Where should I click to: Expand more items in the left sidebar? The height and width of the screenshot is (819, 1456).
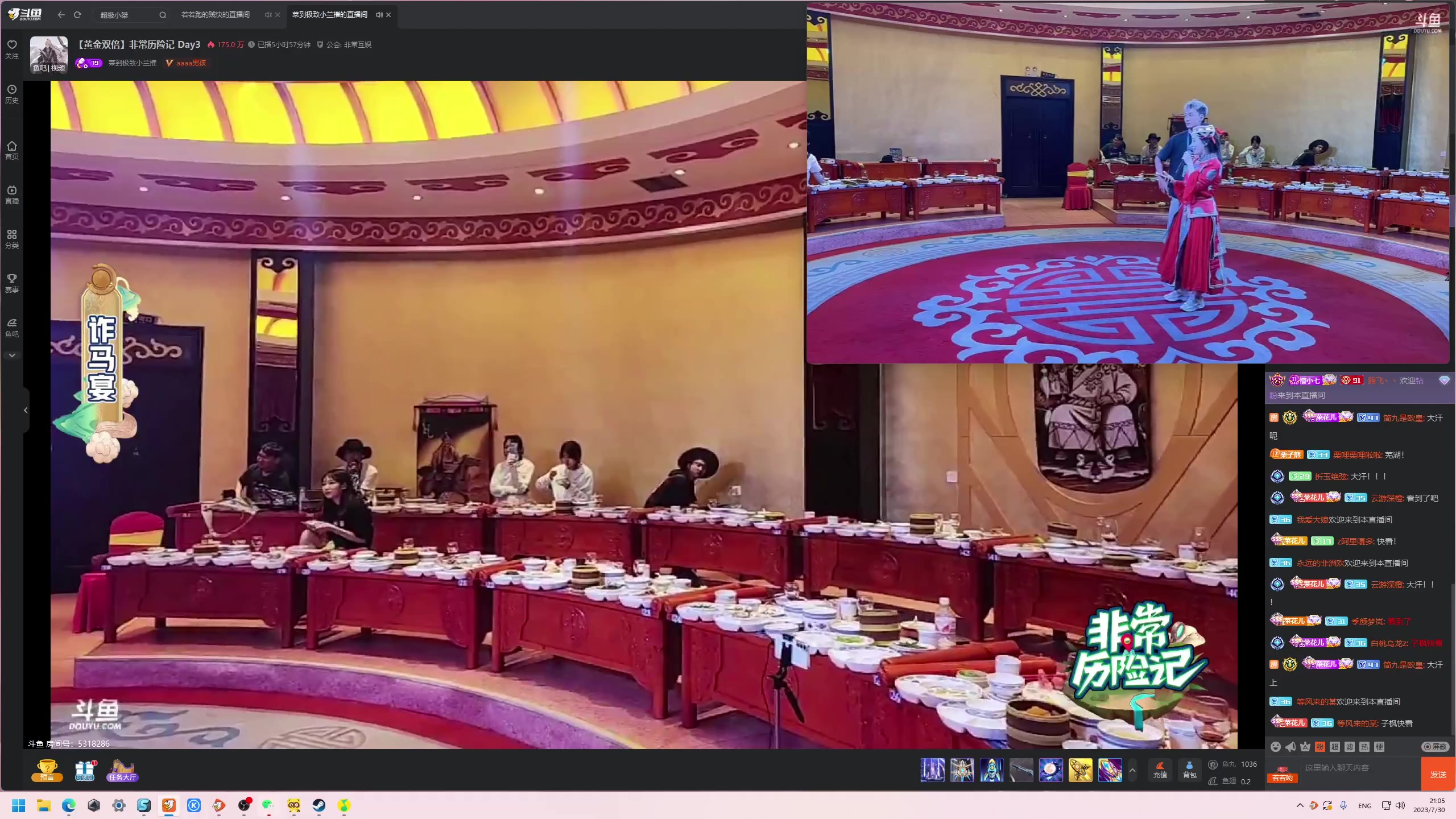12,355
